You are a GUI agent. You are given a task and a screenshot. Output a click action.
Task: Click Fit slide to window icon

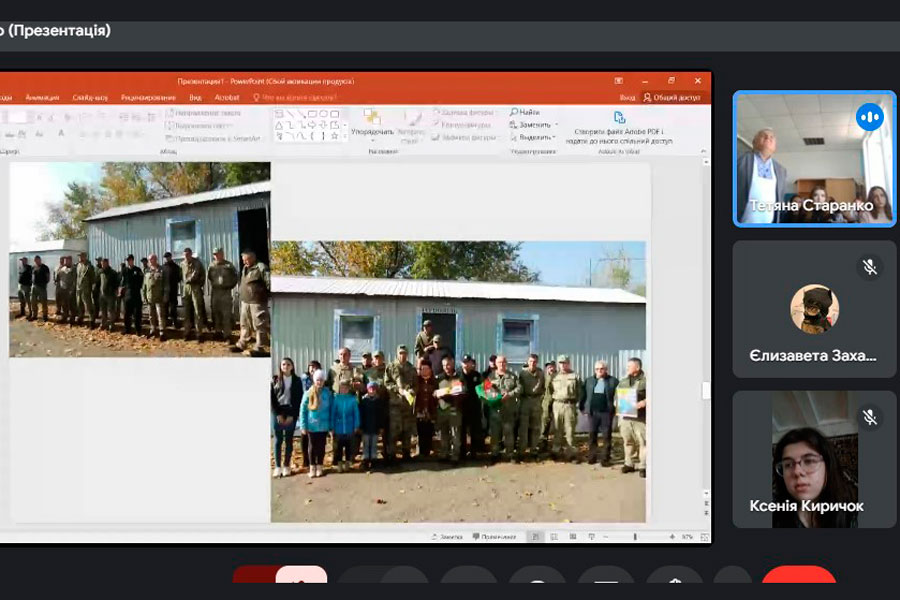[x=704, y=537]
